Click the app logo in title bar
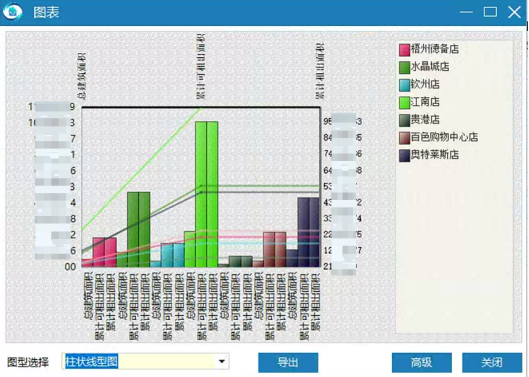Screen dimensions: 529x377 [12, 11]
